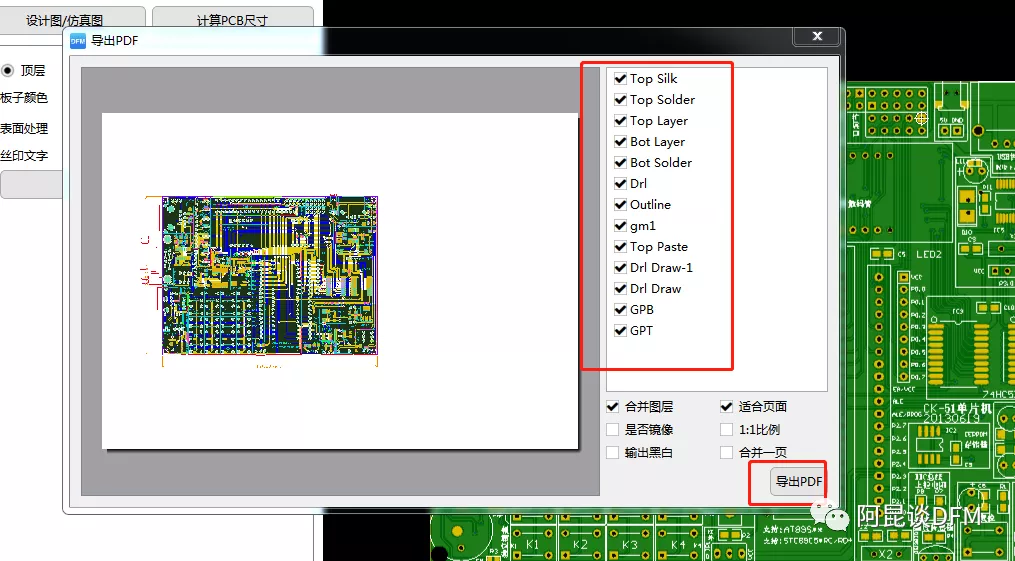Toggle the Outline layer checkbox

pyautogui.click(x=621, y=204)
